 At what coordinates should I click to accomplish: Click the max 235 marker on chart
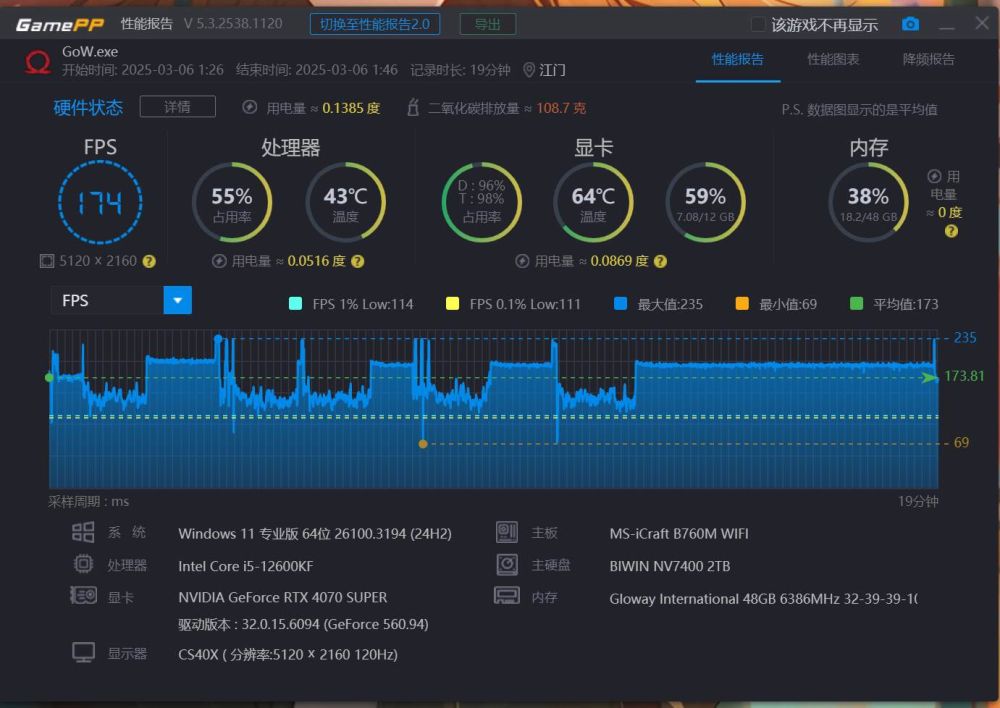click(x=218, y=338)
